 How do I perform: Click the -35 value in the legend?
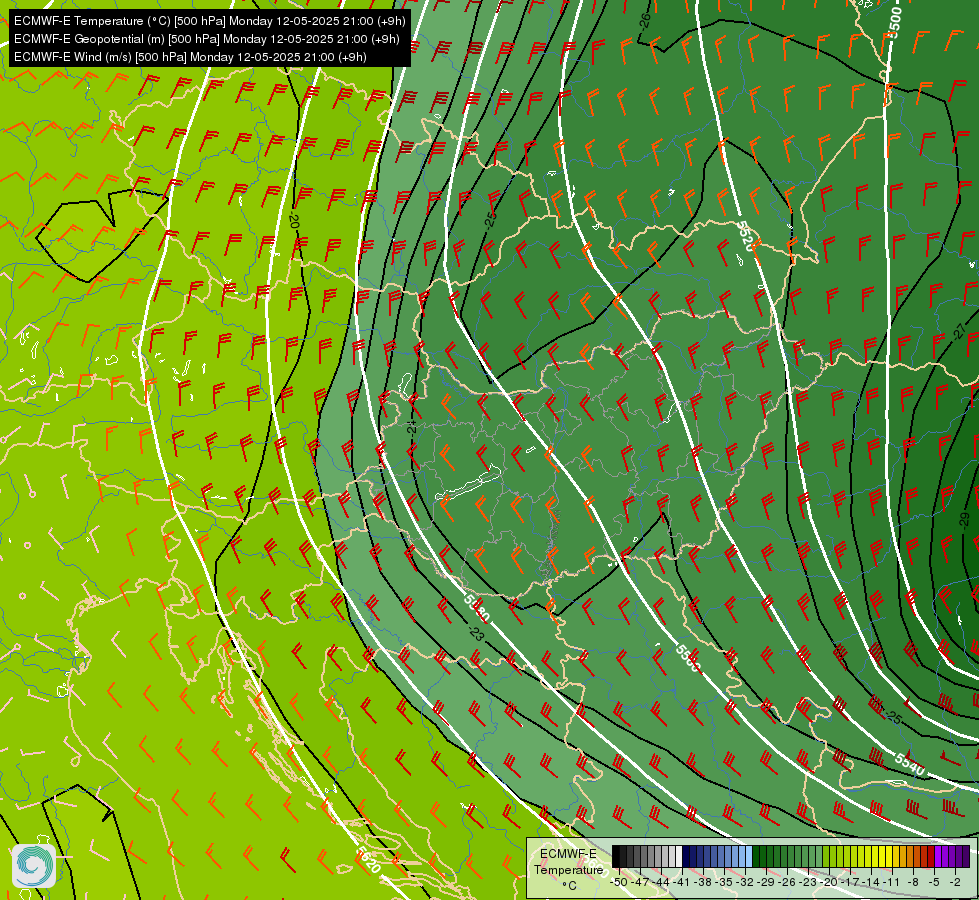click(x=726, y=882)
